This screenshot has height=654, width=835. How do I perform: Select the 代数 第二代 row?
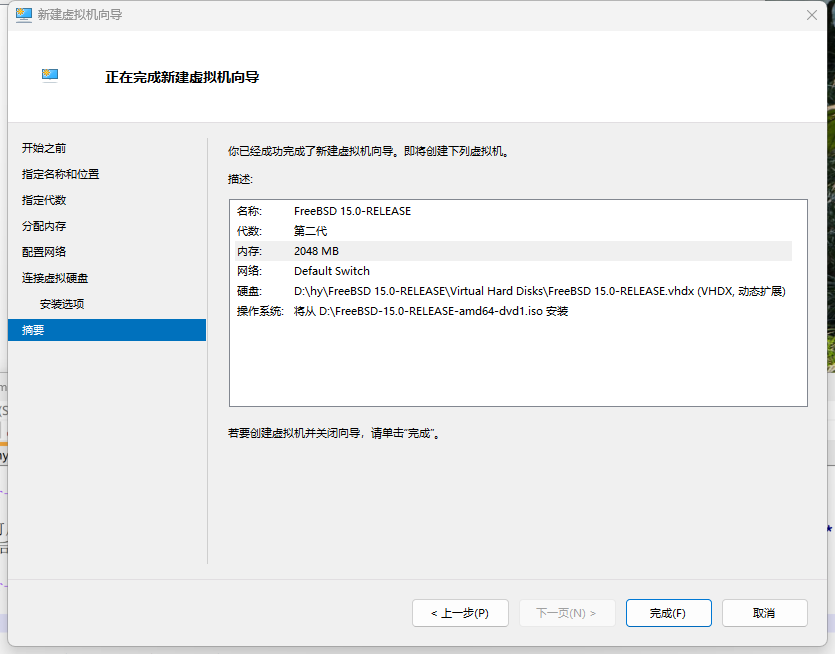[513, 231]
